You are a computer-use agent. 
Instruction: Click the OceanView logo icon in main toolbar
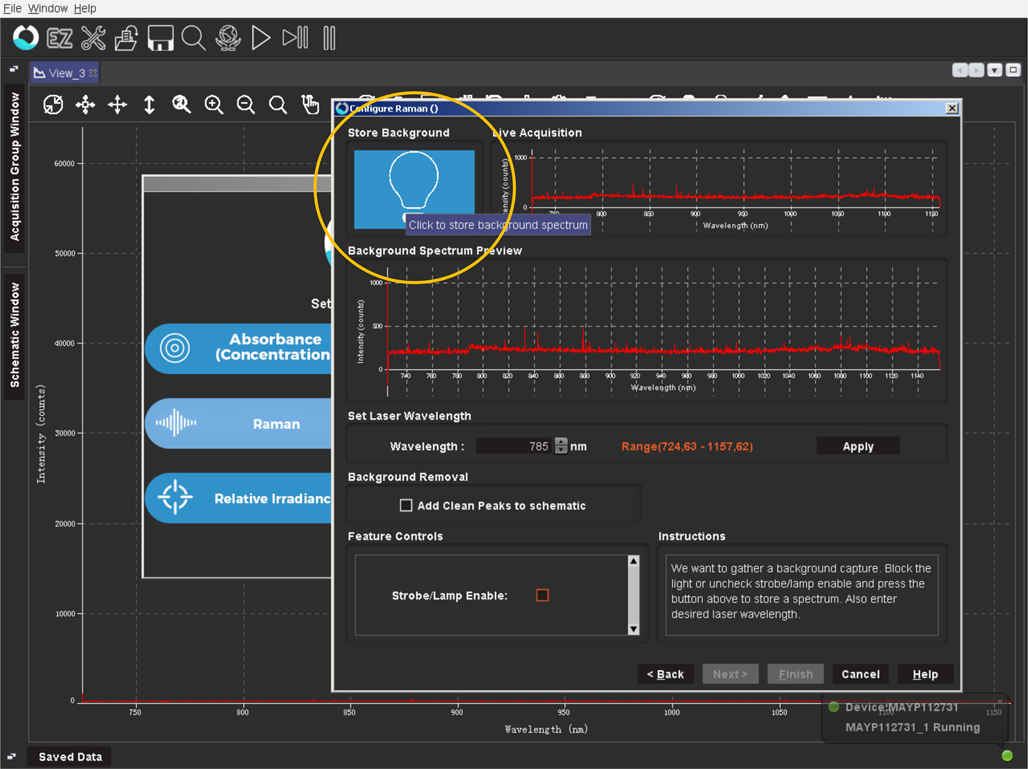click(26, 37)
